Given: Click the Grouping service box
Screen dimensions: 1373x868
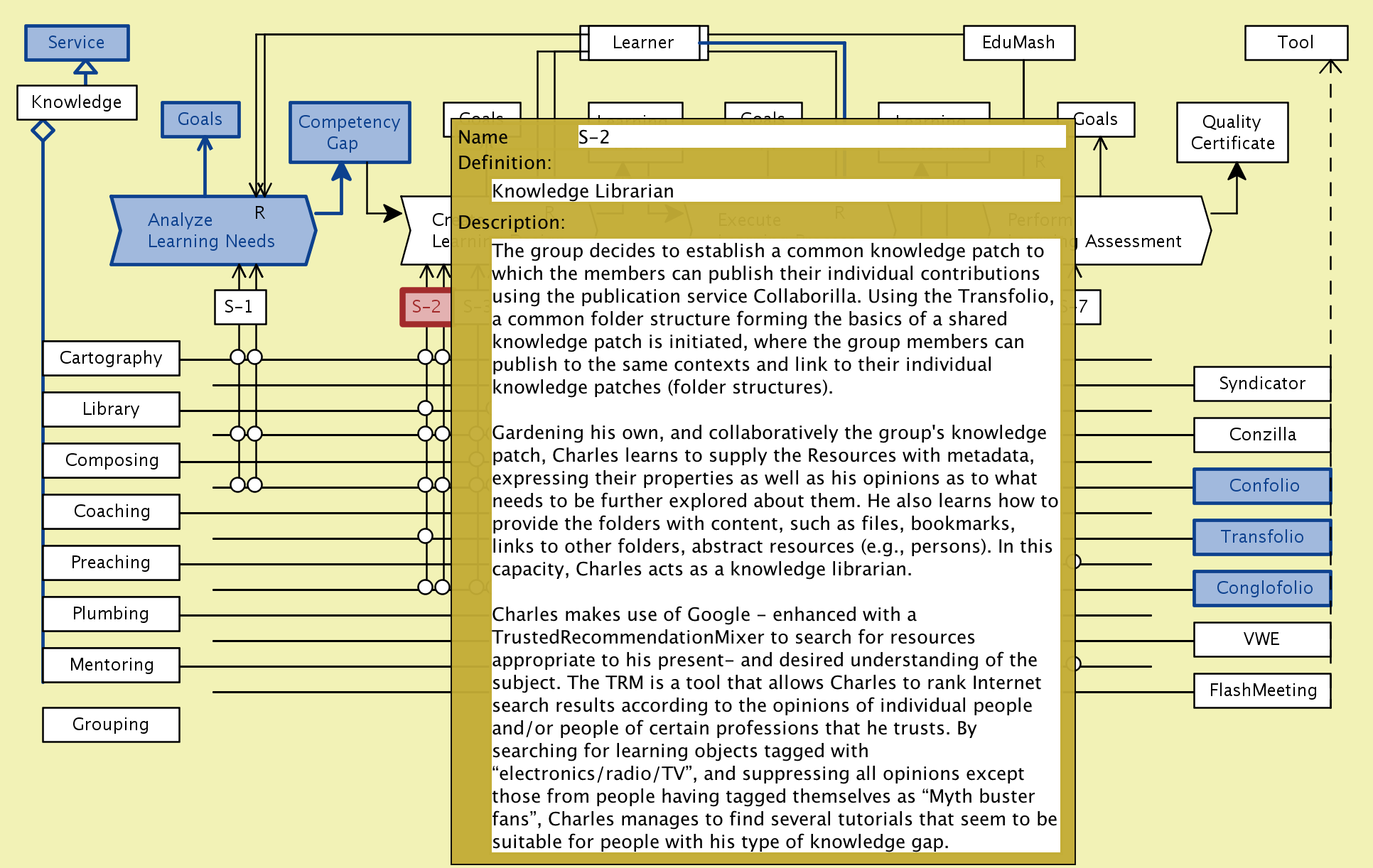Looking at the screenshot, I should tap(111, 725).
